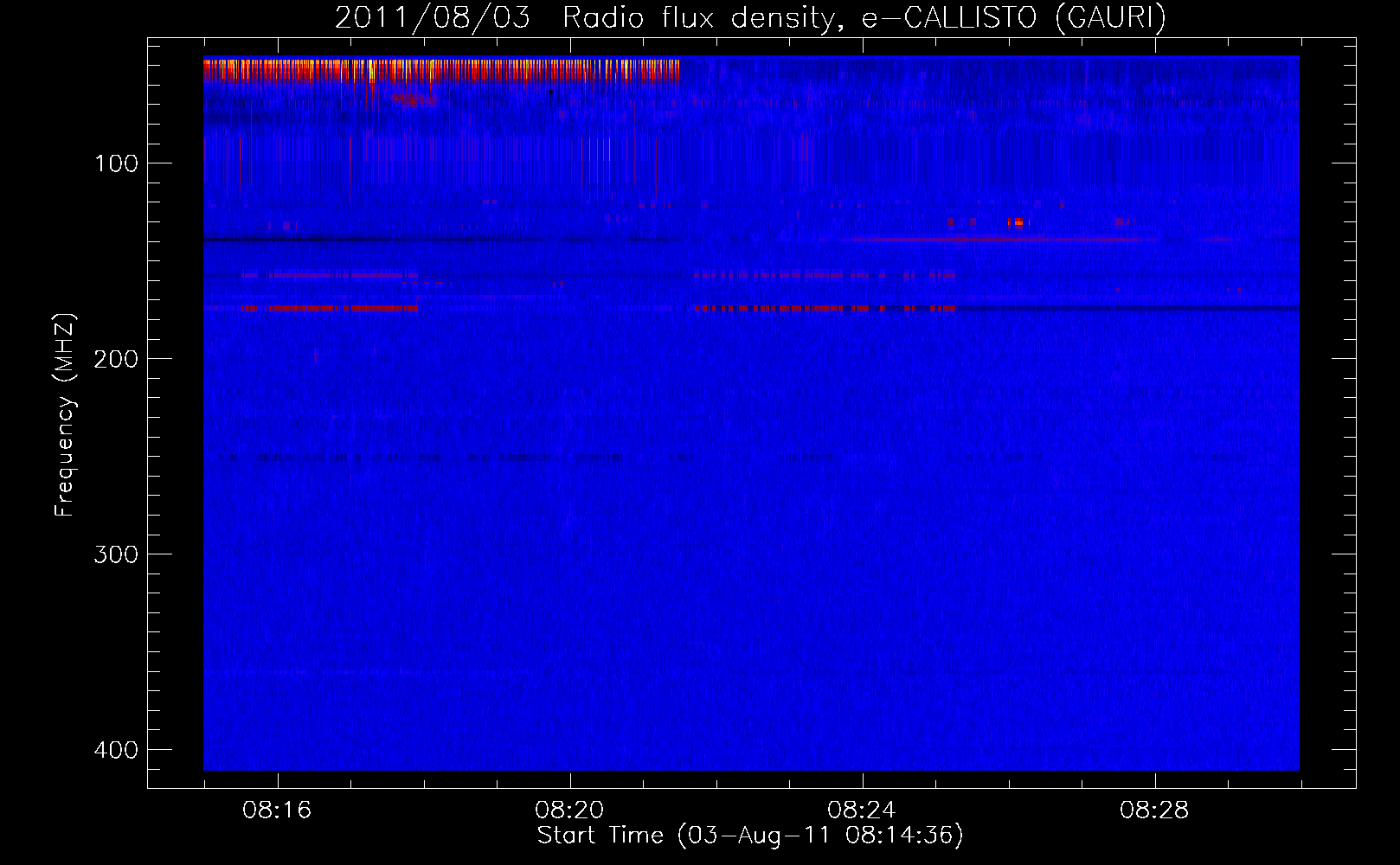Image resolution: width=1400 pixels, height=865 pixels.
Task: Click the 08:16 time tick label
Action: coord(277,811)
